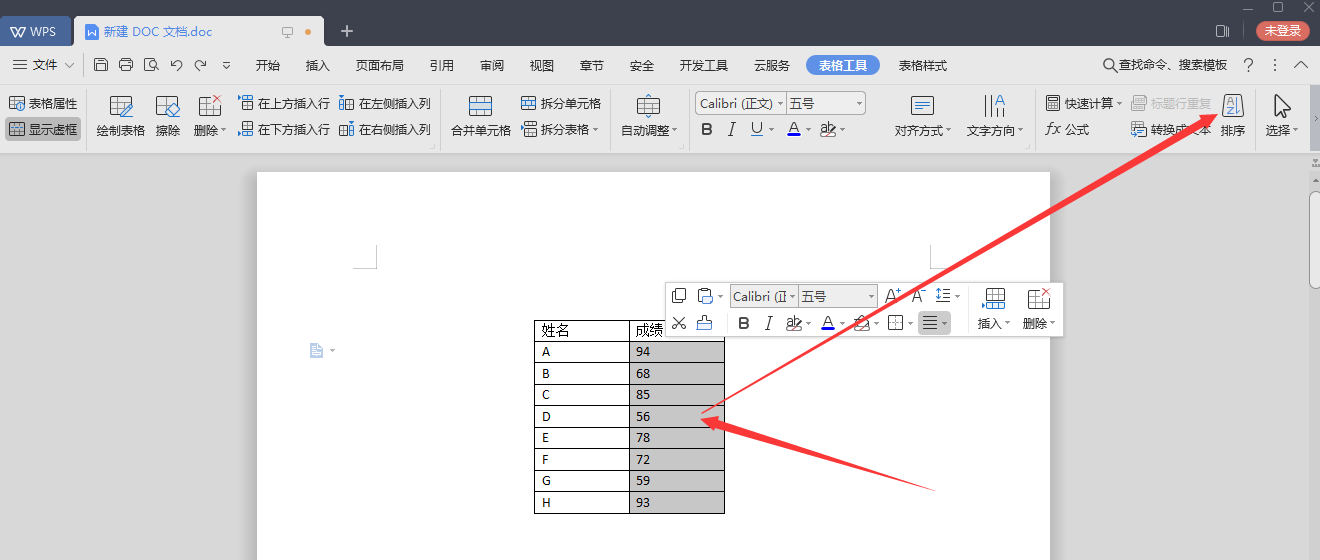Toggle Show Gridlines (显示虚框)

click(43, 129)
